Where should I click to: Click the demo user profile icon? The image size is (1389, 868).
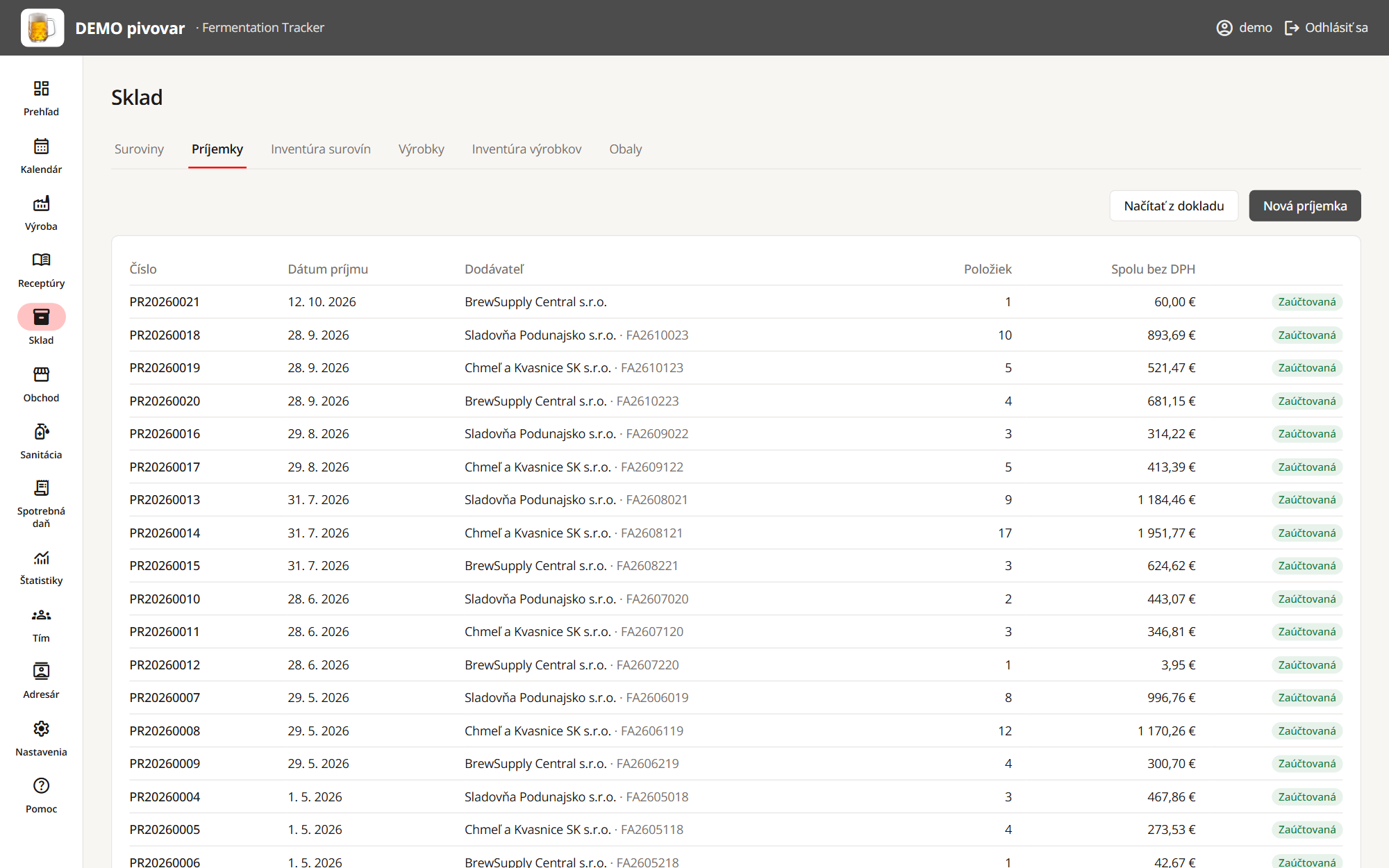click(1224, 28)
